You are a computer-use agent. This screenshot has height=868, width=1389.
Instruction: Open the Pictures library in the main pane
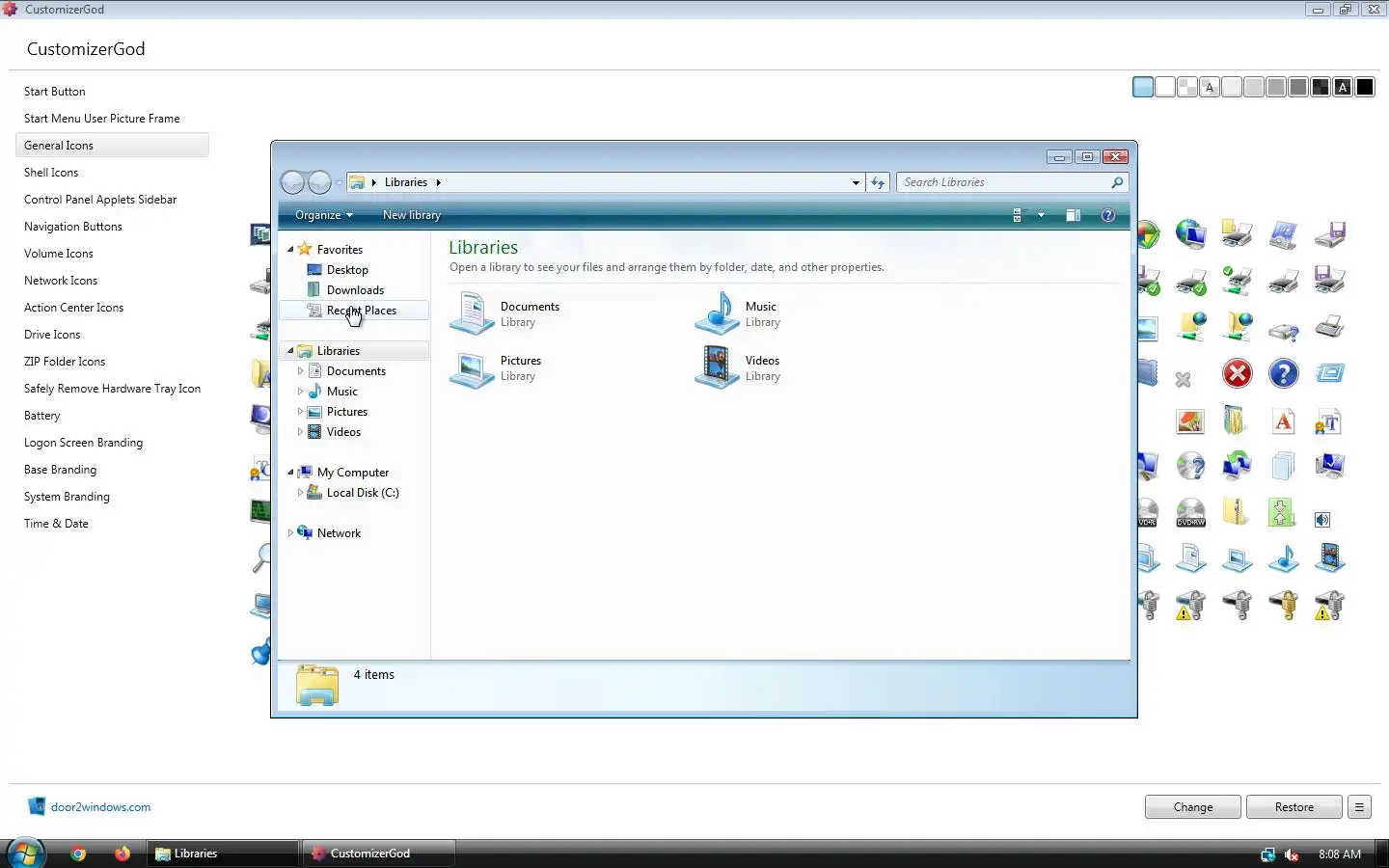[497, 368]
